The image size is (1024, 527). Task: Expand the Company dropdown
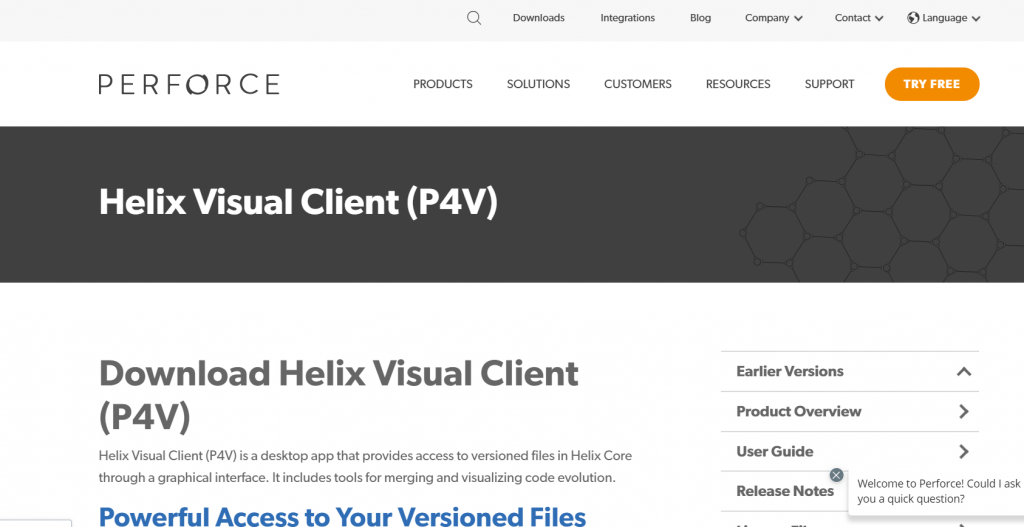(774, 18)
